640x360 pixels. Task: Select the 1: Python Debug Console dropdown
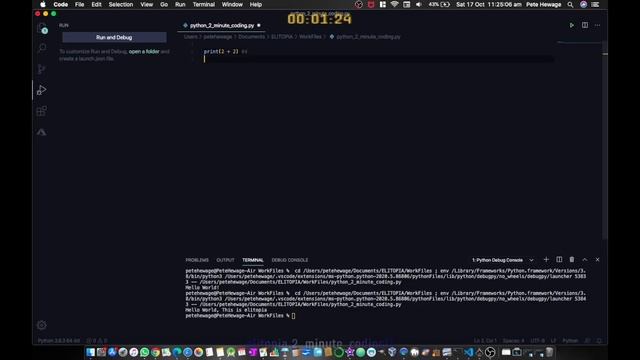click(x=502, y=260)
